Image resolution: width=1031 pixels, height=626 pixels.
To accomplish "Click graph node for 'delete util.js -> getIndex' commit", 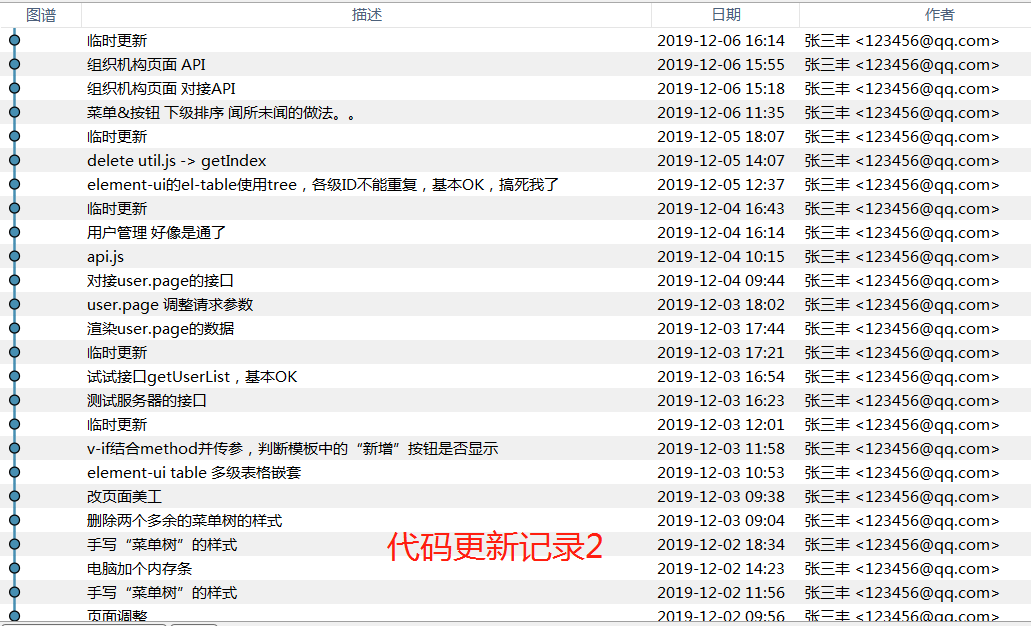I will 14,161.
